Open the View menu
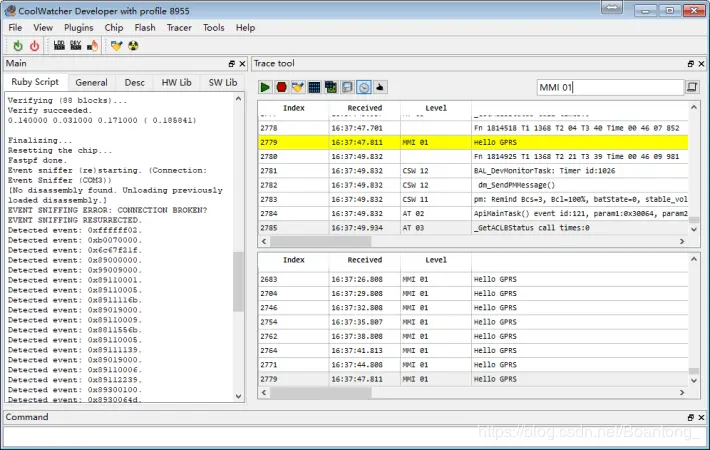The width and height of the screenshot is (710, 450). 43,28
